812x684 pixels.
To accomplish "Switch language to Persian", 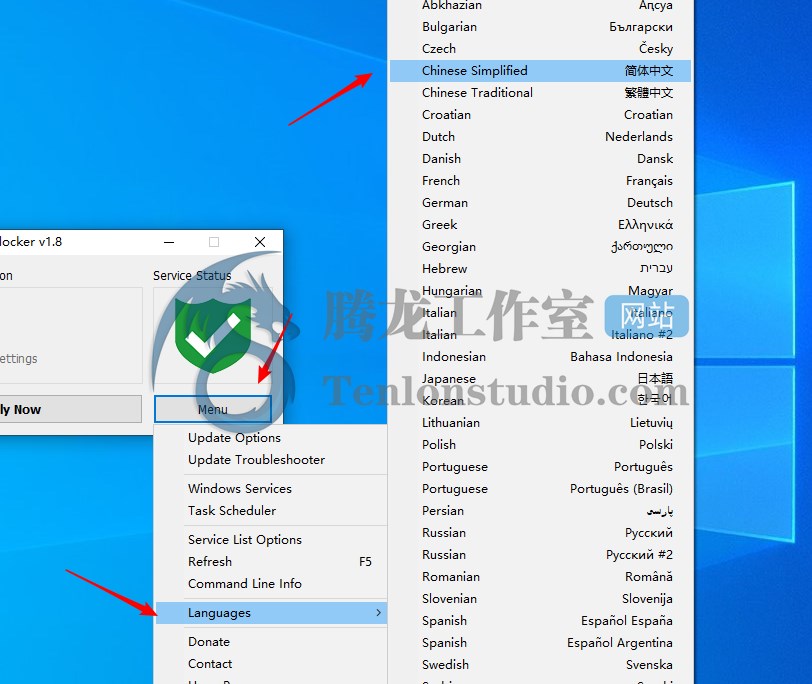I will (x=540, y=511).
